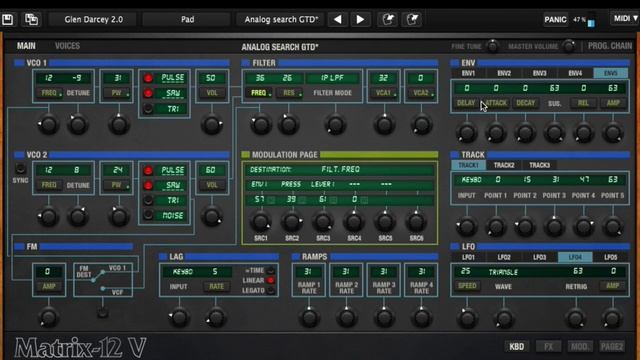640x360 pixels.
Task: Toggle the lag =TIME mode
Action: click(270, 270)
